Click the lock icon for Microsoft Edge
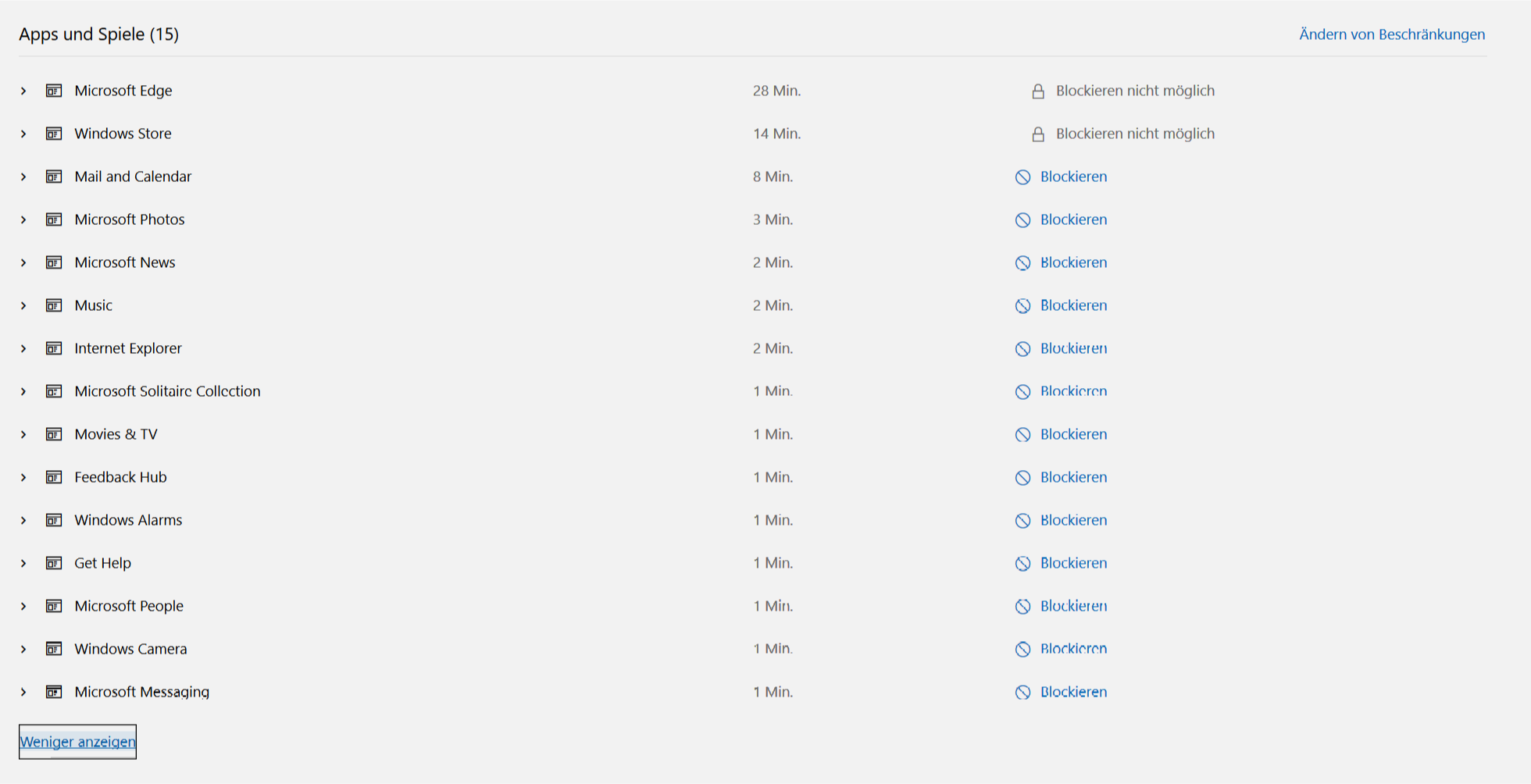The height and width of the screenshot is (784, 1531). coord(1038,91)
